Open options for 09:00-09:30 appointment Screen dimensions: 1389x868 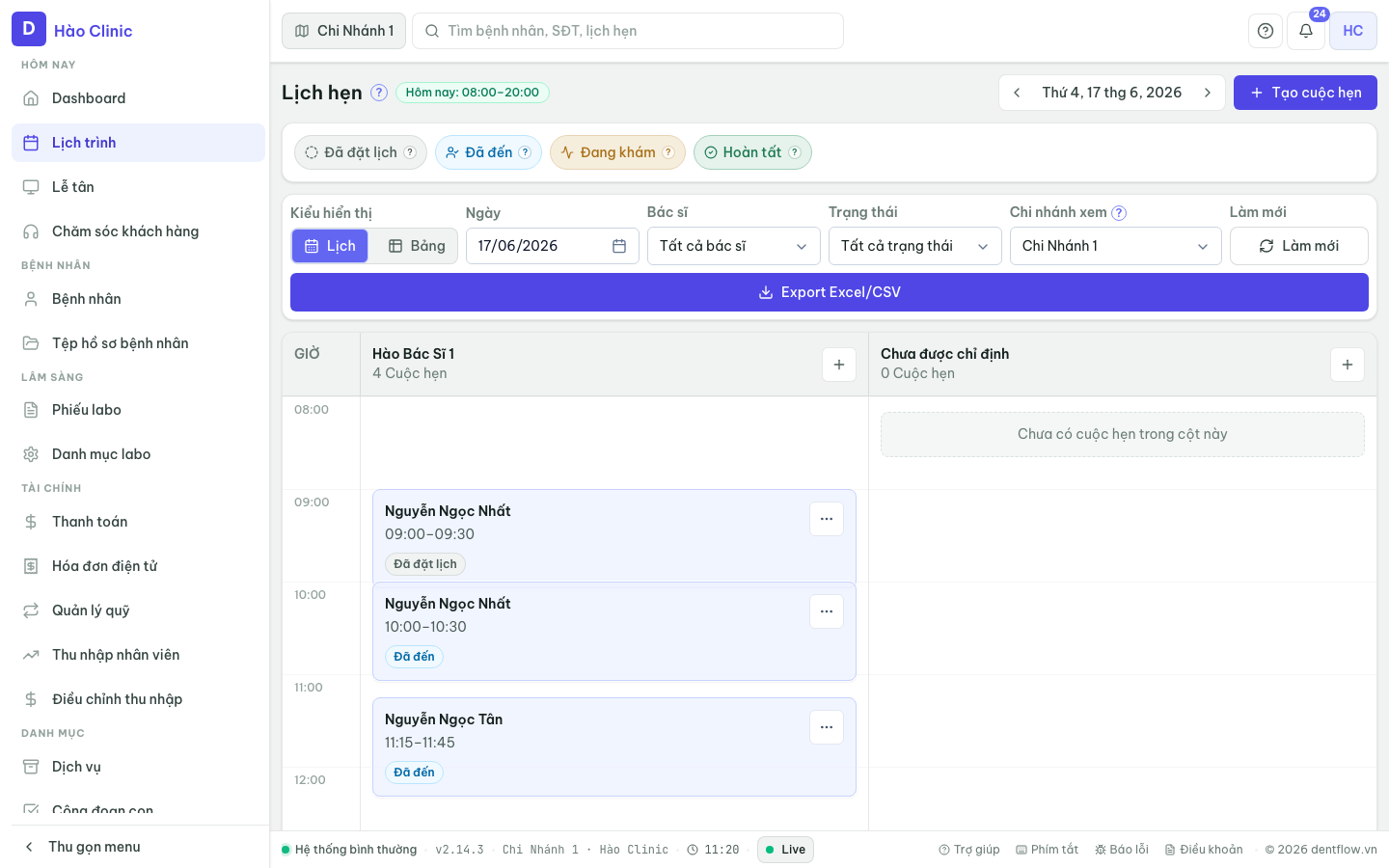(x=827, y=519)
